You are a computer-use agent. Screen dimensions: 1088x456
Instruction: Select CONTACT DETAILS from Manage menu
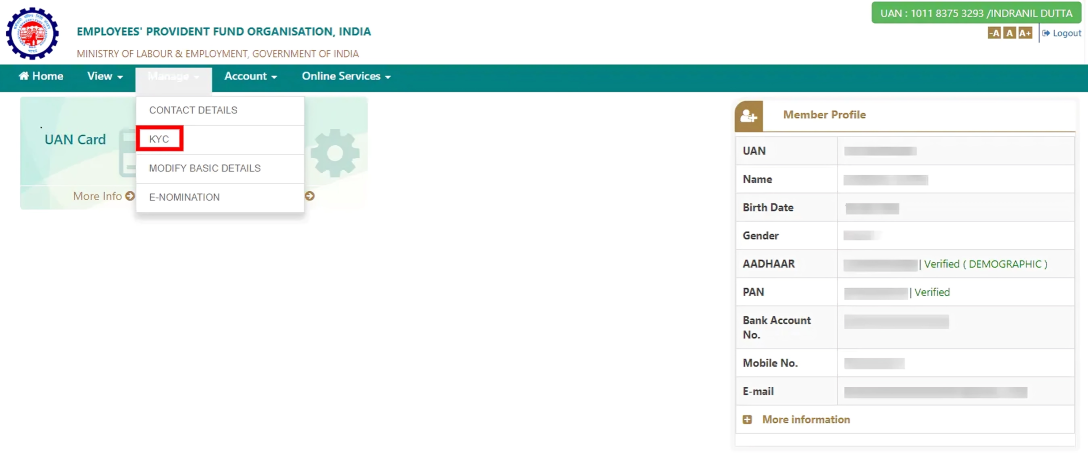tap(220, 110)
